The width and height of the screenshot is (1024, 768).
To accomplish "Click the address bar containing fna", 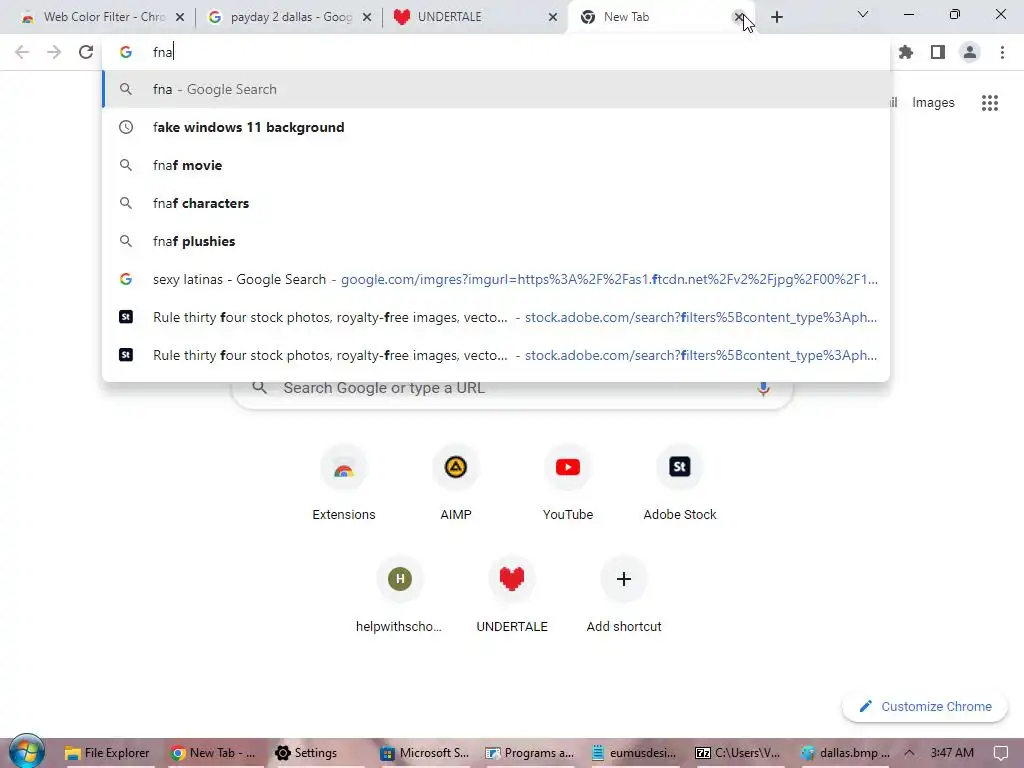I will (496, 52).
